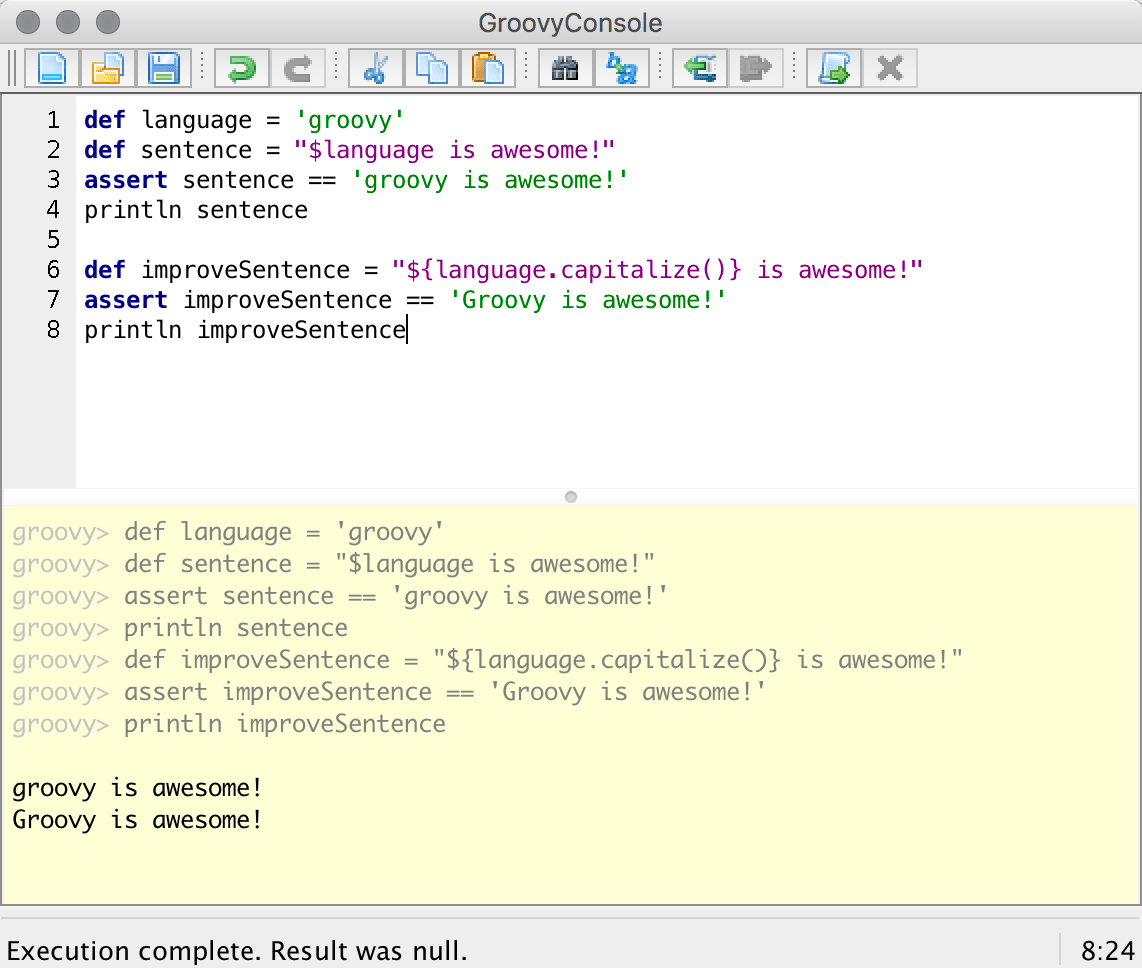The width and height of the screenshot is (1142, 968).
Task: Open Find with the binoculars icon
Action: coord(565,68)
